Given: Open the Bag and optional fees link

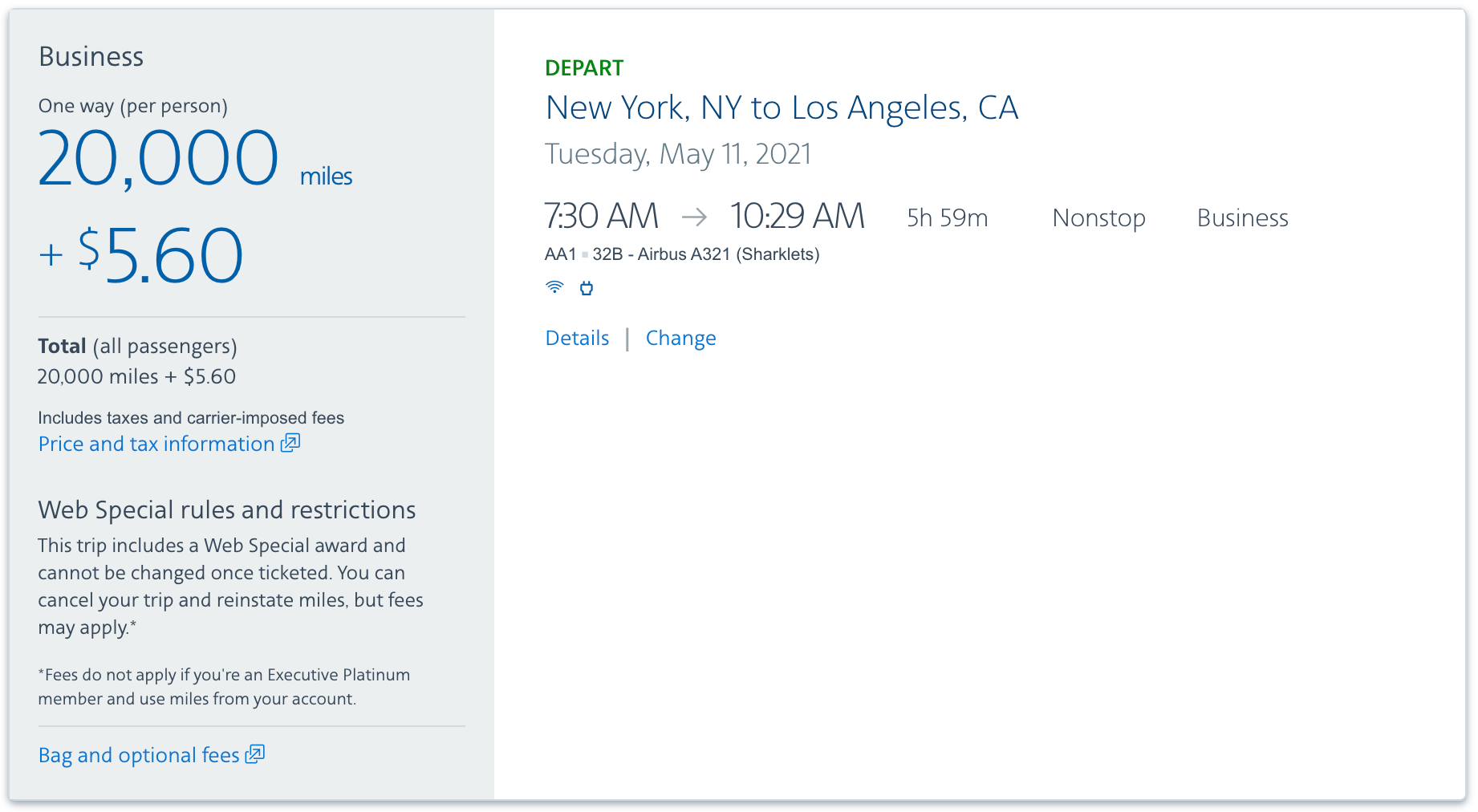Looking at the screenshot, I should click(x=139, y=755).
